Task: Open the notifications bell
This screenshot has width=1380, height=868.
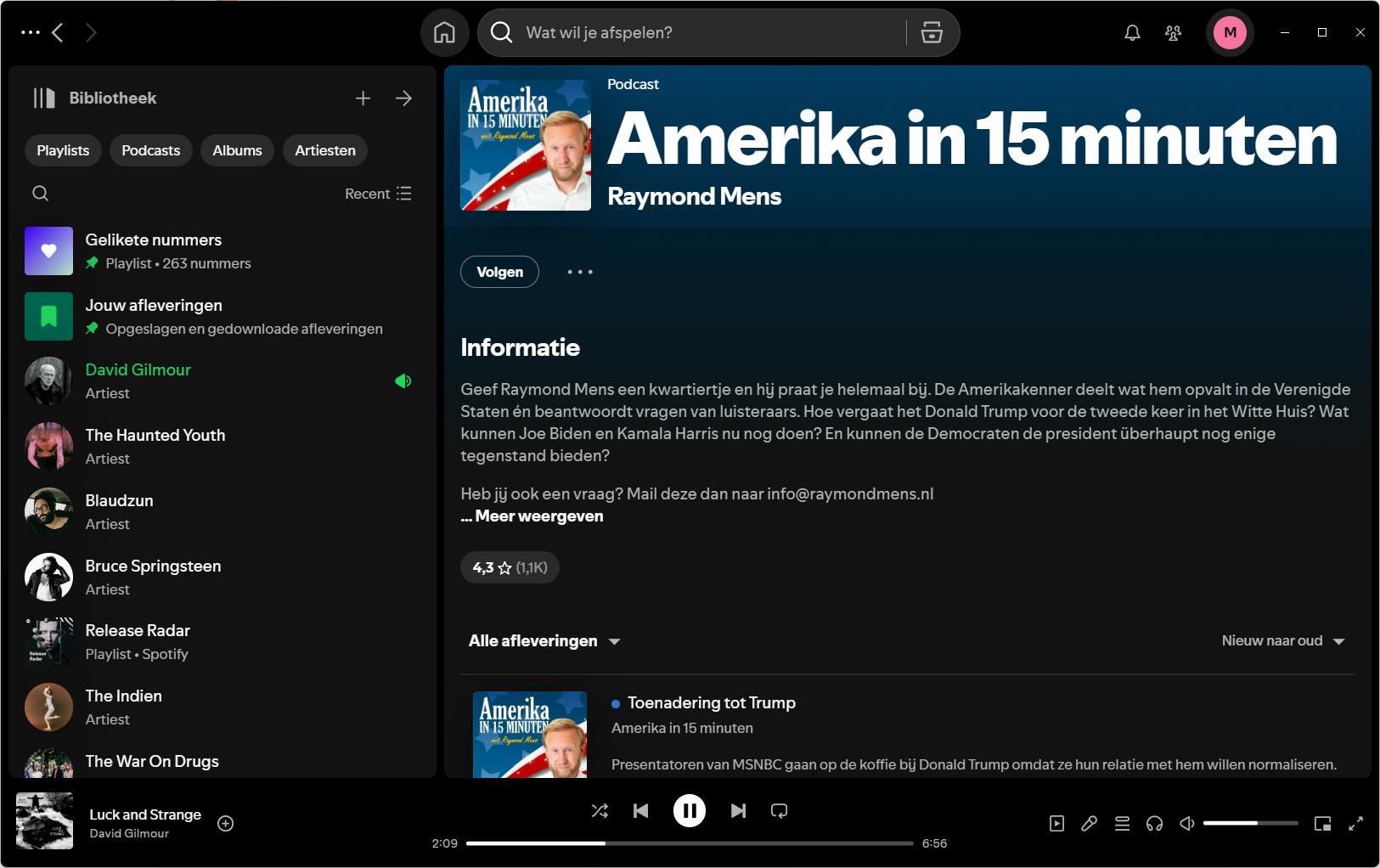Action: (x=1132, y=32)
